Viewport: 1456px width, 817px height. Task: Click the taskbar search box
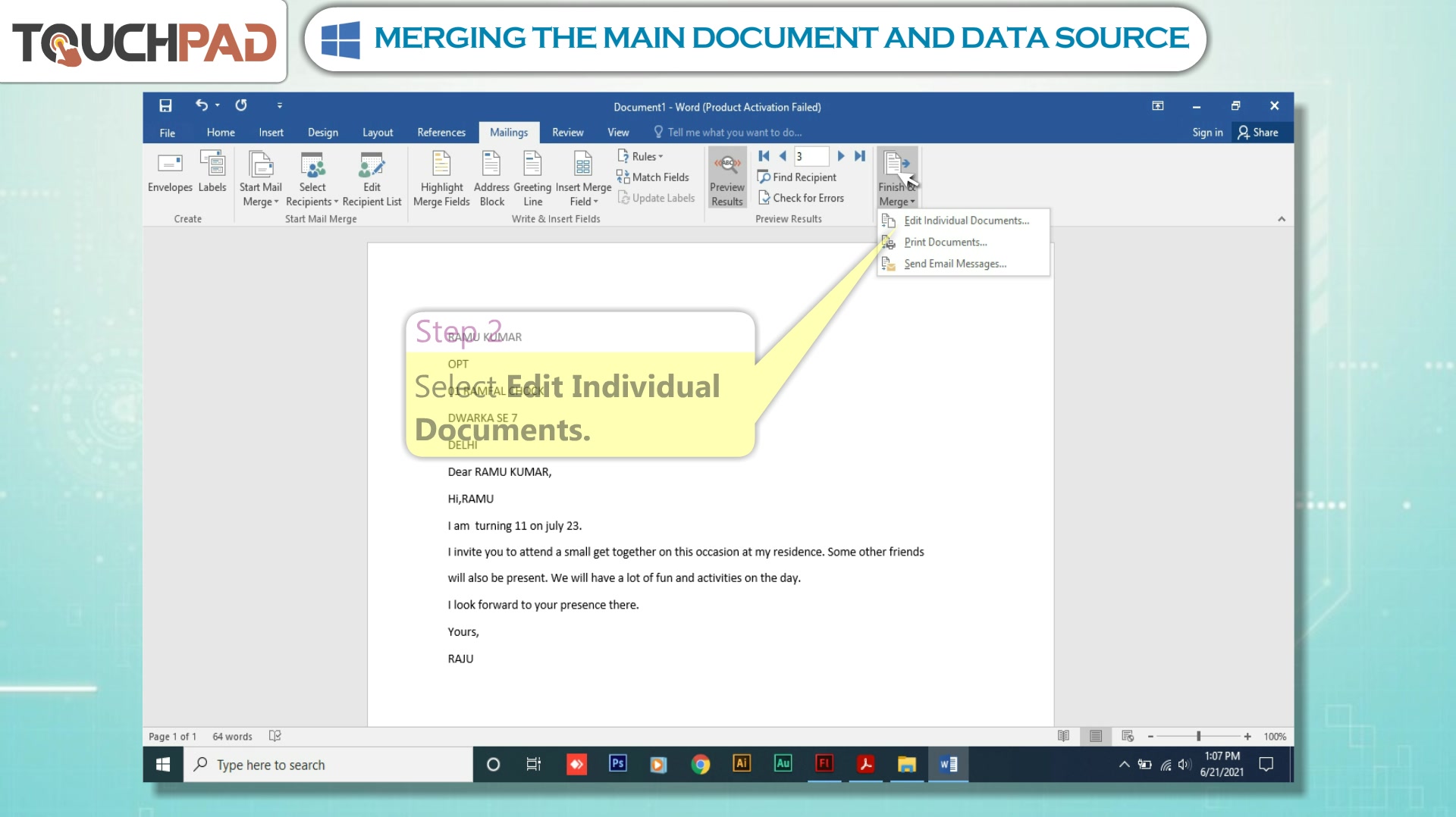point(328,765)
